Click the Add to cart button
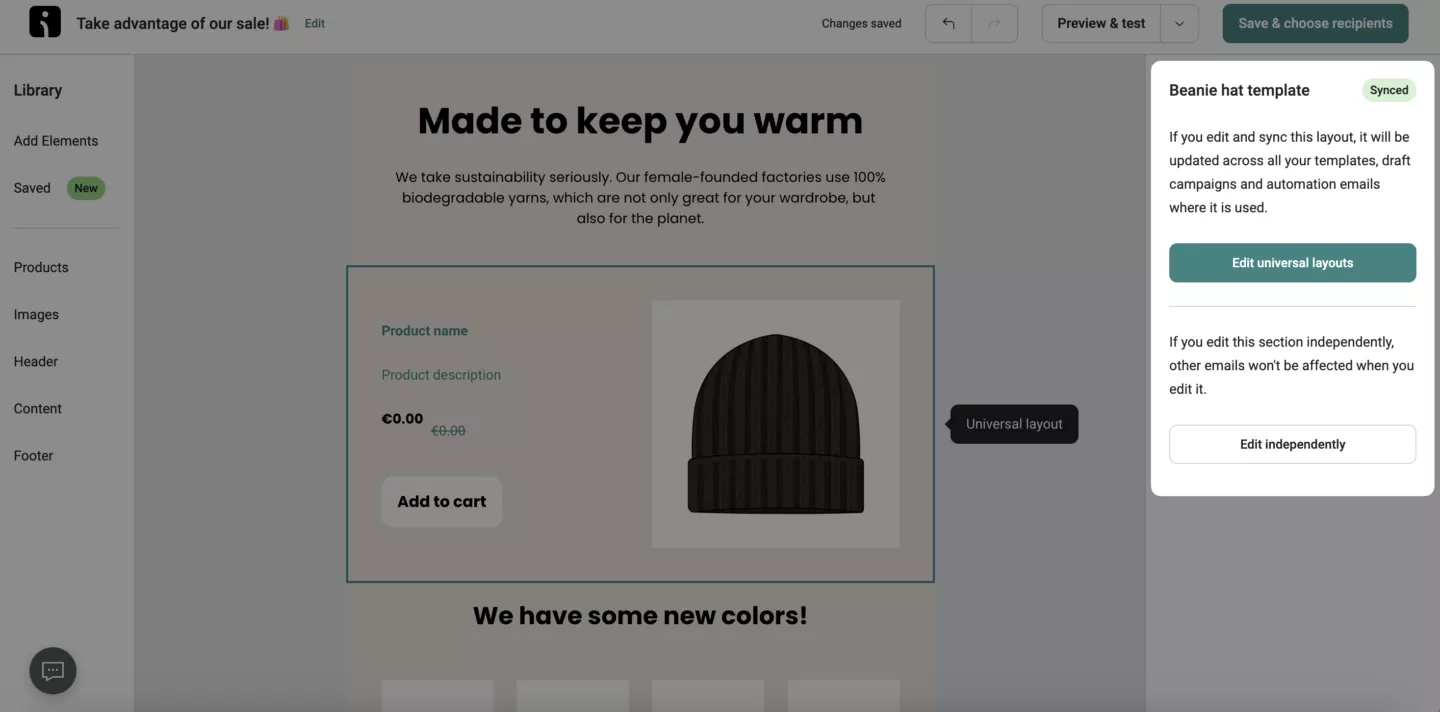This screenshot has width=1440, height=712. tap(441, 502)
